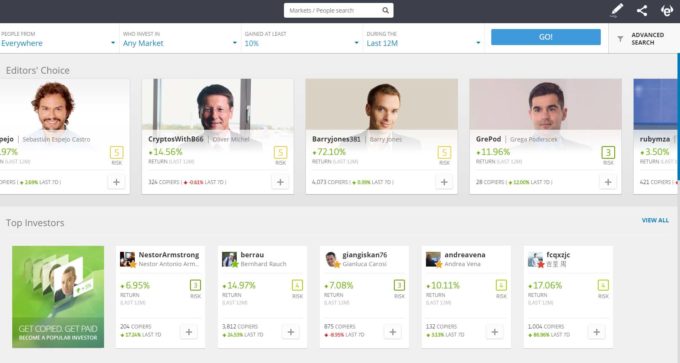Add NestorArmstrong with plus button
This screenshot has width=680, height=363.
(189, 332)
